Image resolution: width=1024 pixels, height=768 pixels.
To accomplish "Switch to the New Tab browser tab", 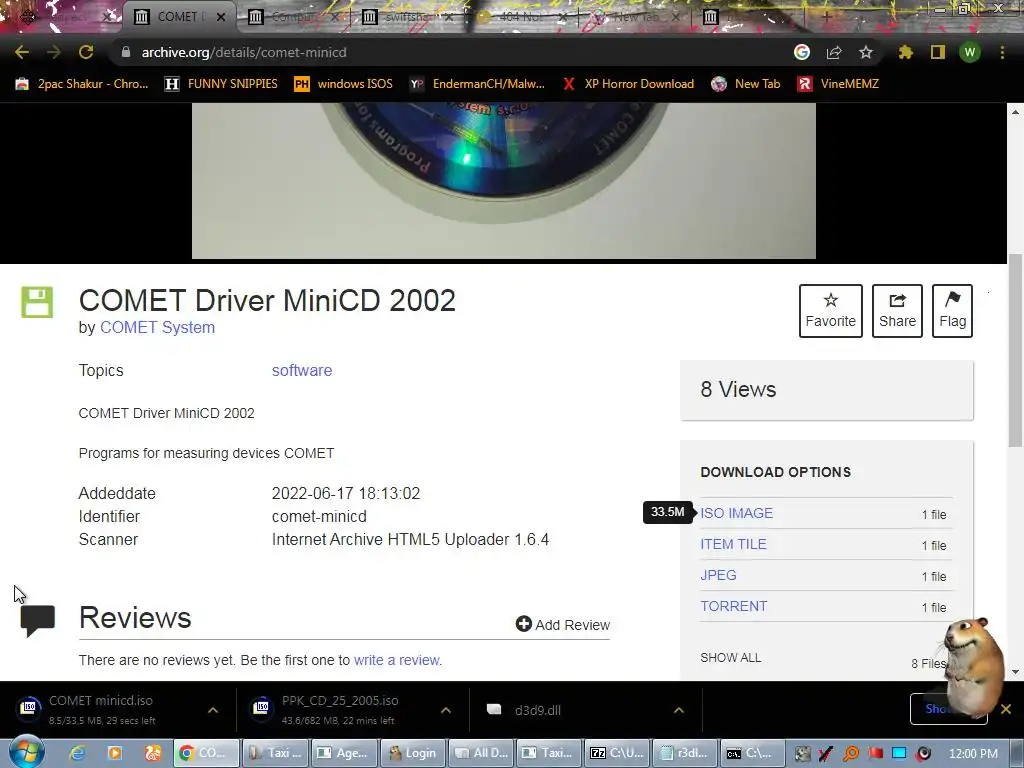I will tap(633, 16).
